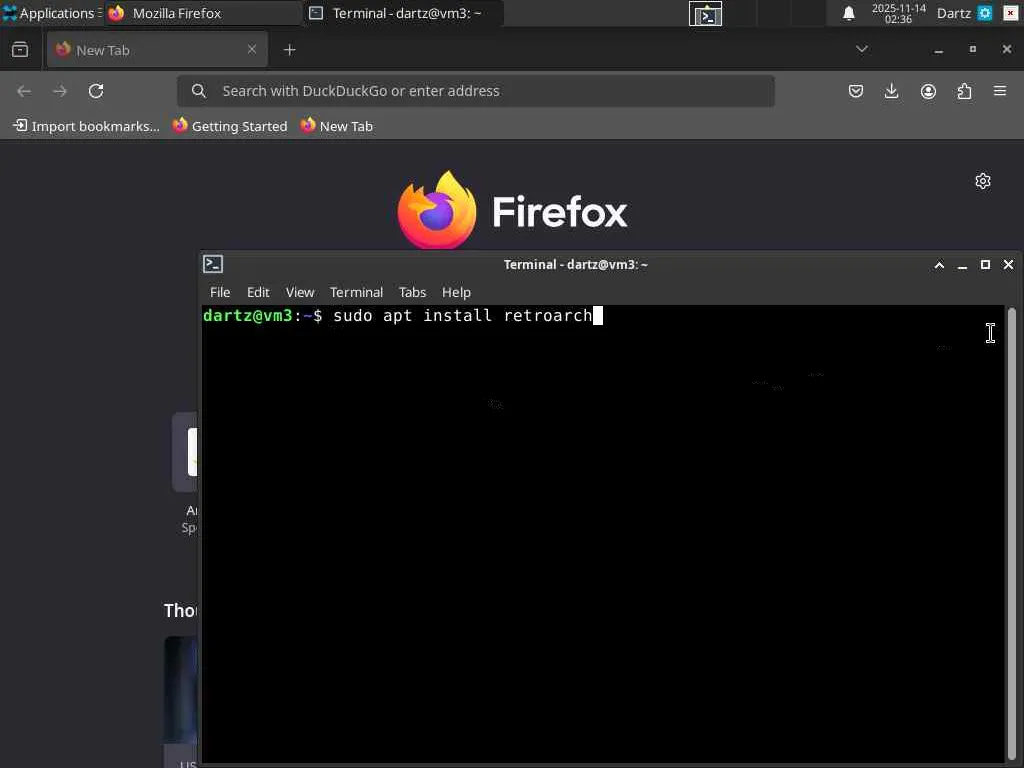Image resolution: width=1024 pixels, height=768 pixels.
Task: Click the blue settings icon next to Dartz
Action: pos(985,13)
